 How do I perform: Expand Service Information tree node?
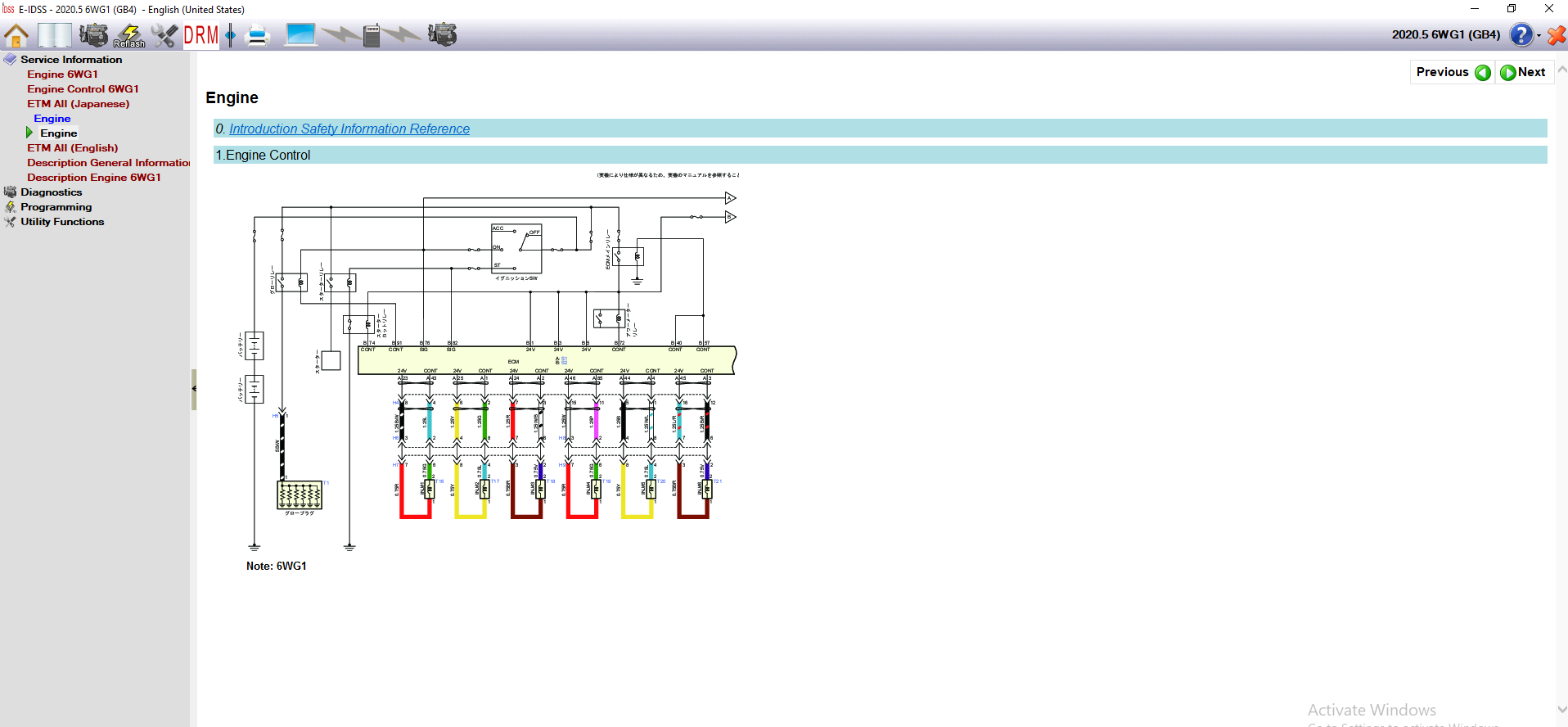tap(71, 59)
